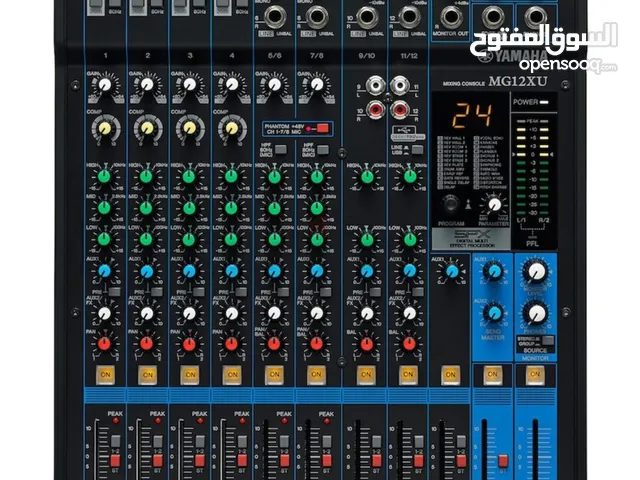
Task: Adjust the MONITOR LEVEL knob
Action: click(536, 271)
